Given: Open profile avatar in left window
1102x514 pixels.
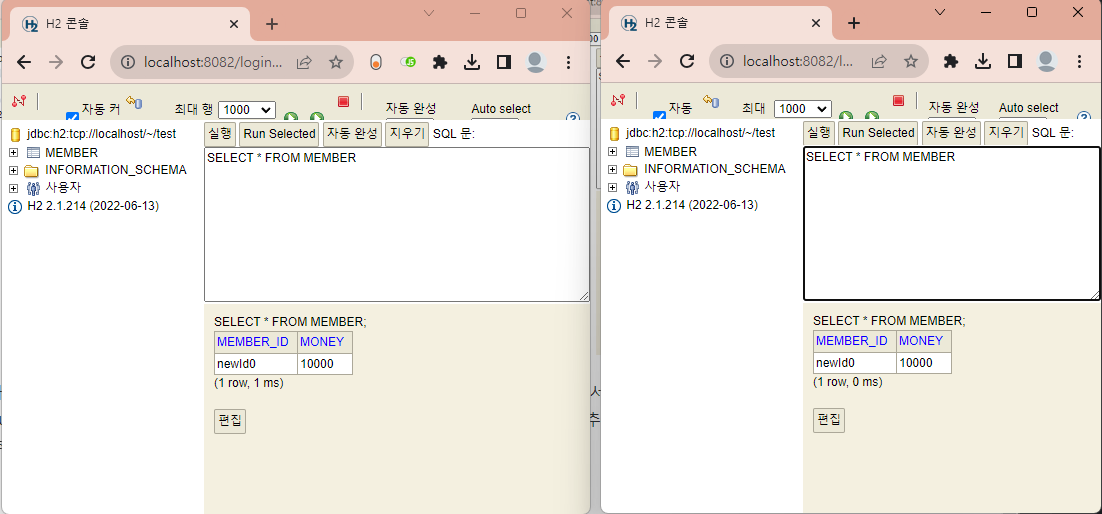Looking at the screenshot, I should click(x=536, y=63).
